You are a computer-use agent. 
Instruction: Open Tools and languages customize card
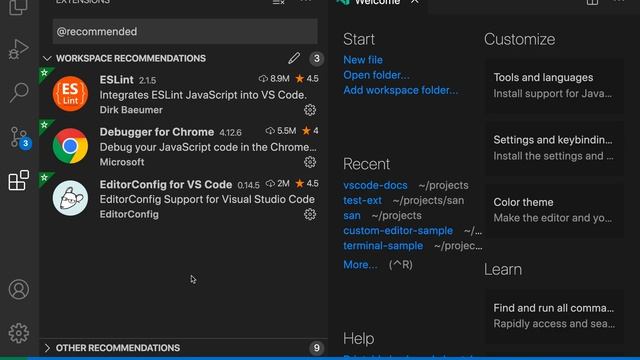pyautogui.click(x=554, y=85)
